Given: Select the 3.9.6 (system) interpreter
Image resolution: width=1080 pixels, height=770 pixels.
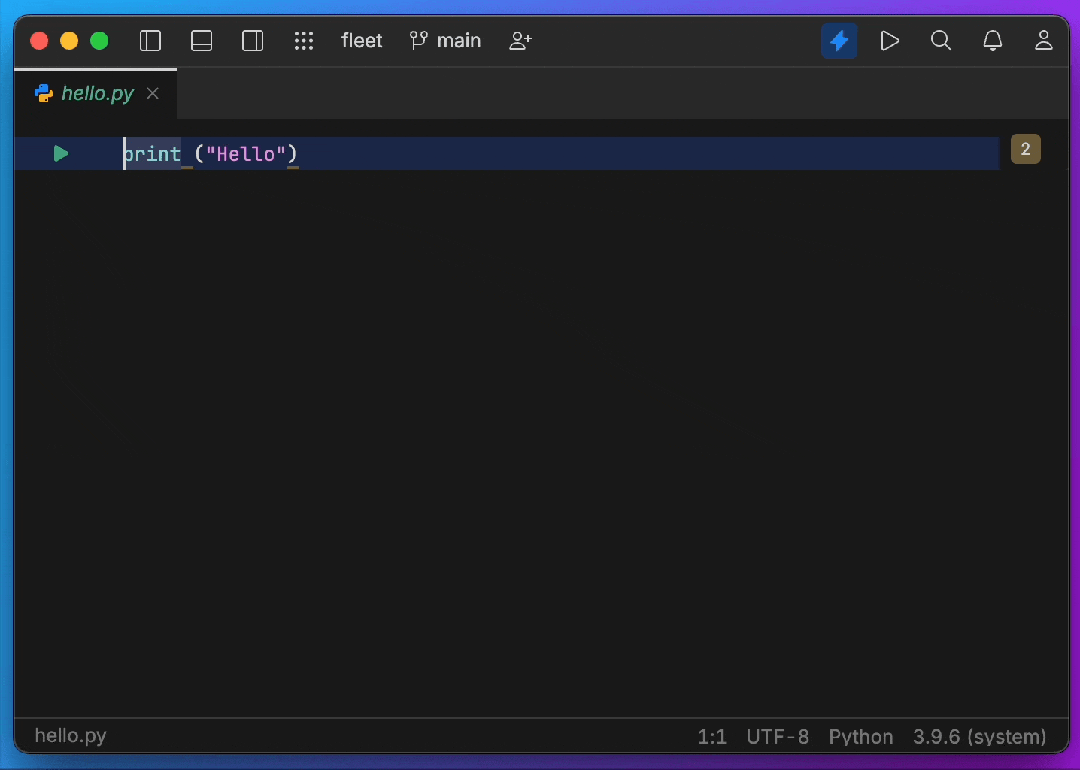Looking at the screenshot, I should pyautogui.click(x=979, y=737).
